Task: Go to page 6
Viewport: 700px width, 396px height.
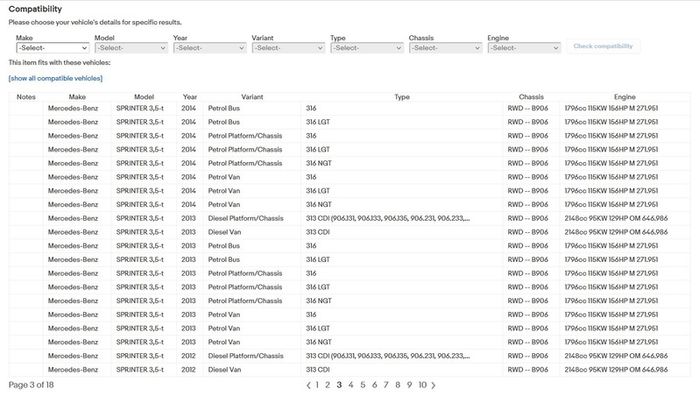Action: pyautogui.click(x=374, y=385)
